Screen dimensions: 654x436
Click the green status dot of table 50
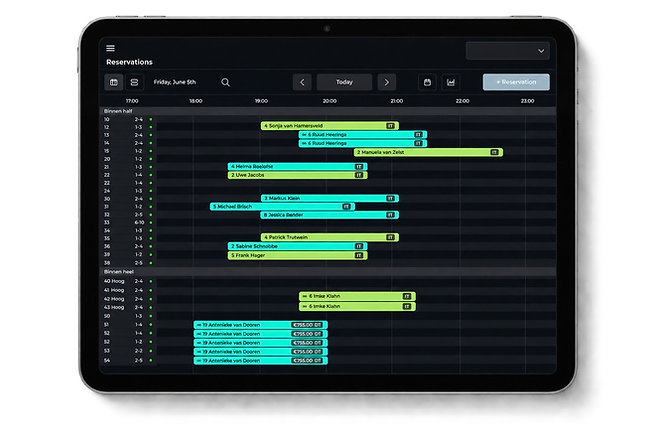(x=151, y=316)
